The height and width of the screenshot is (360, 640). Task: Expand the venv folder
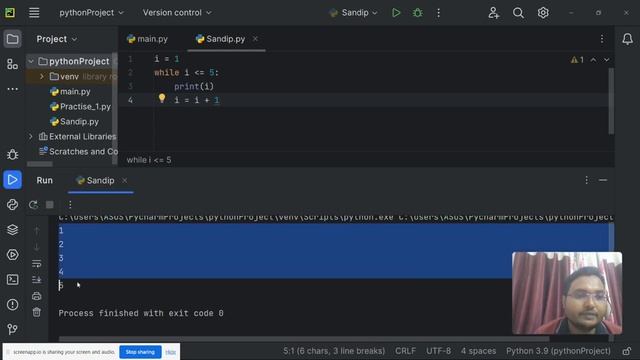coord(42,76)
